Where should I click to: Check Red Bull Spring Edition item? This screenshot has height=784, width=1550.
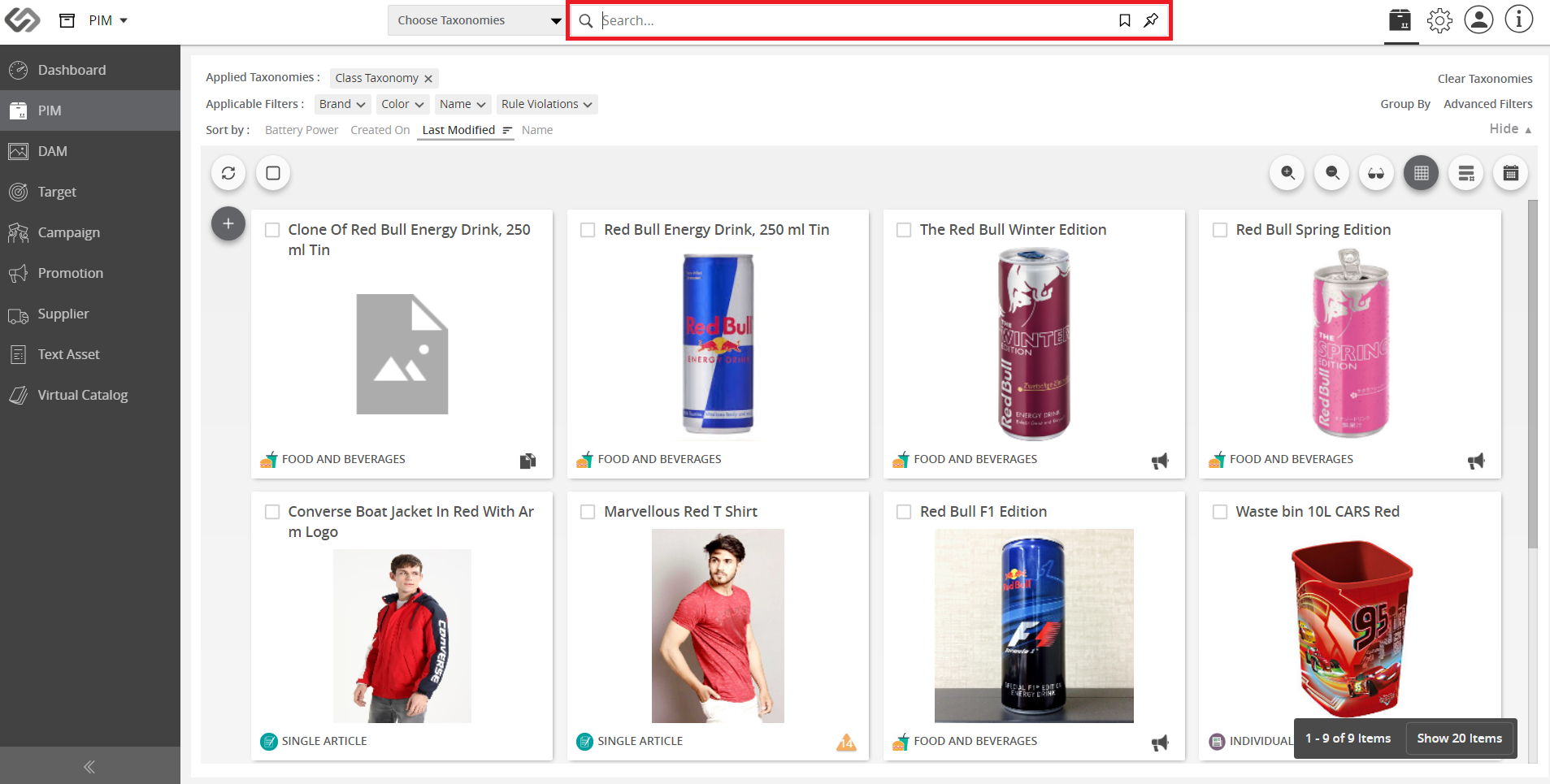[x=1220, y=230]
